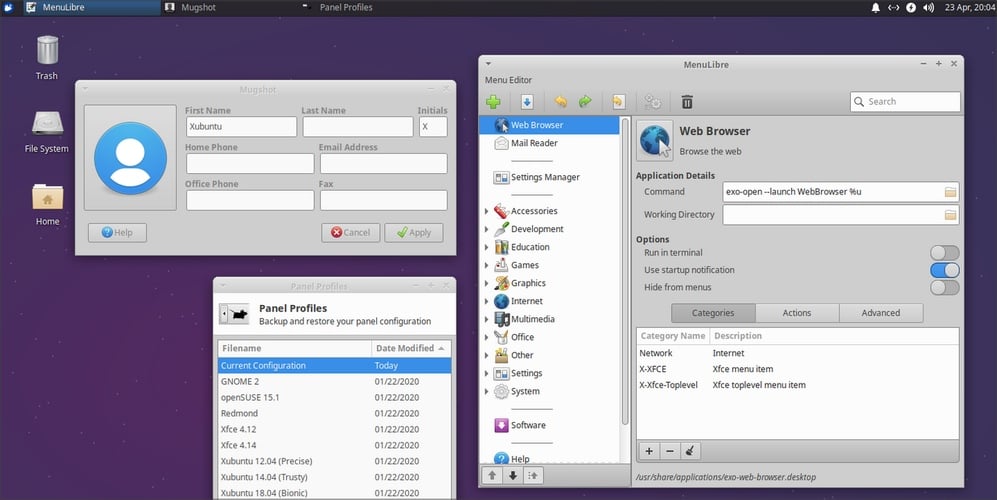Expand the Games category

pos(487,265)
